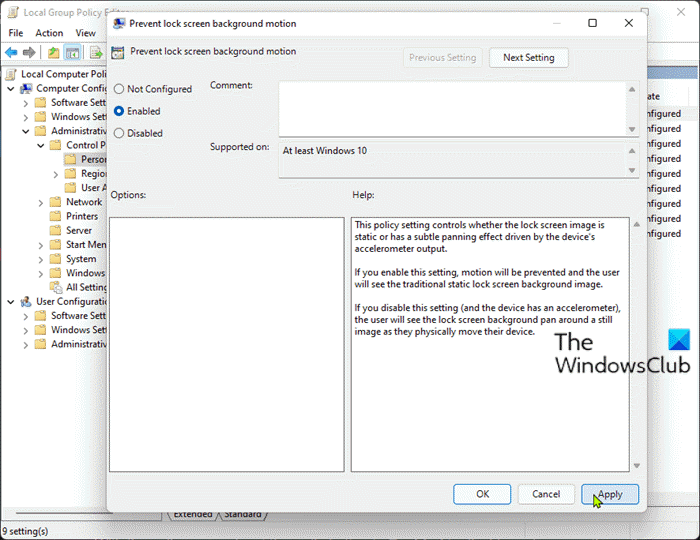Click Comment box scroll down arrow
The image size is (700, 540).
point(632,129)
